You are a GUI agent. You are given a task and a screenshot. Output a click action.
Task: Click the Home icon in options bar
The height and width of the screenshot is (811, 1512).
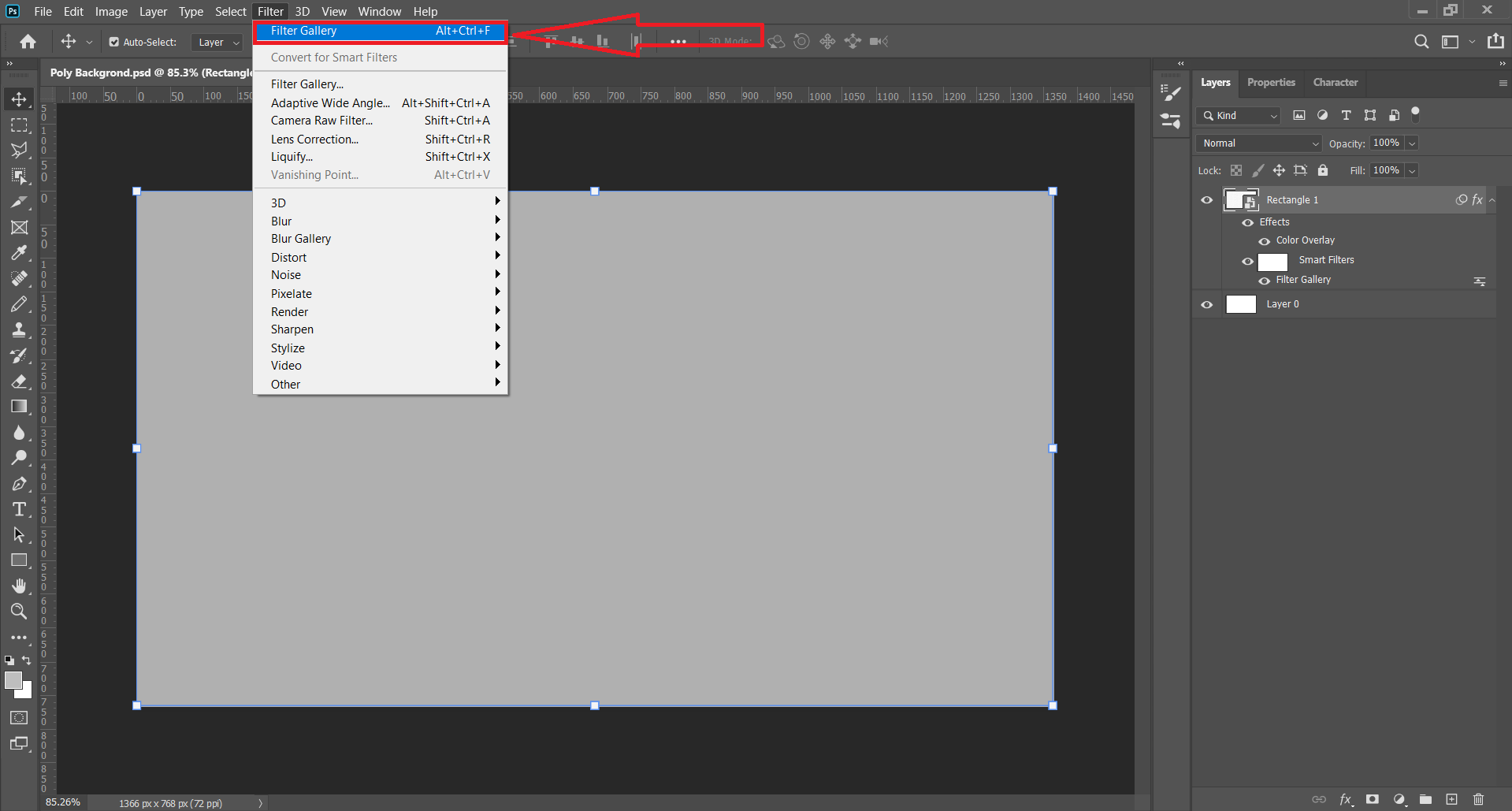pos(28,42)
